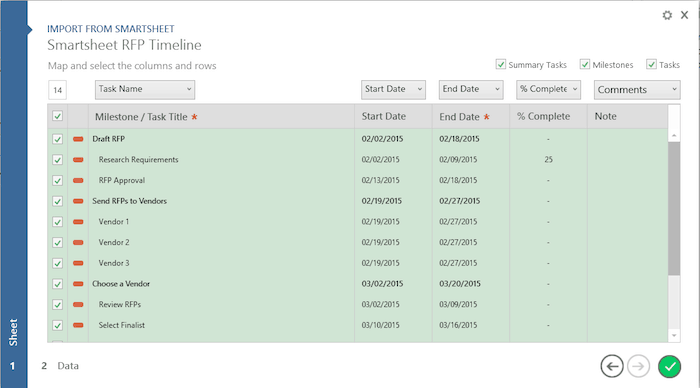This screenshot has width=700, height=388.
Task: Close the import dialog with X
Action: tap(684, 15)
